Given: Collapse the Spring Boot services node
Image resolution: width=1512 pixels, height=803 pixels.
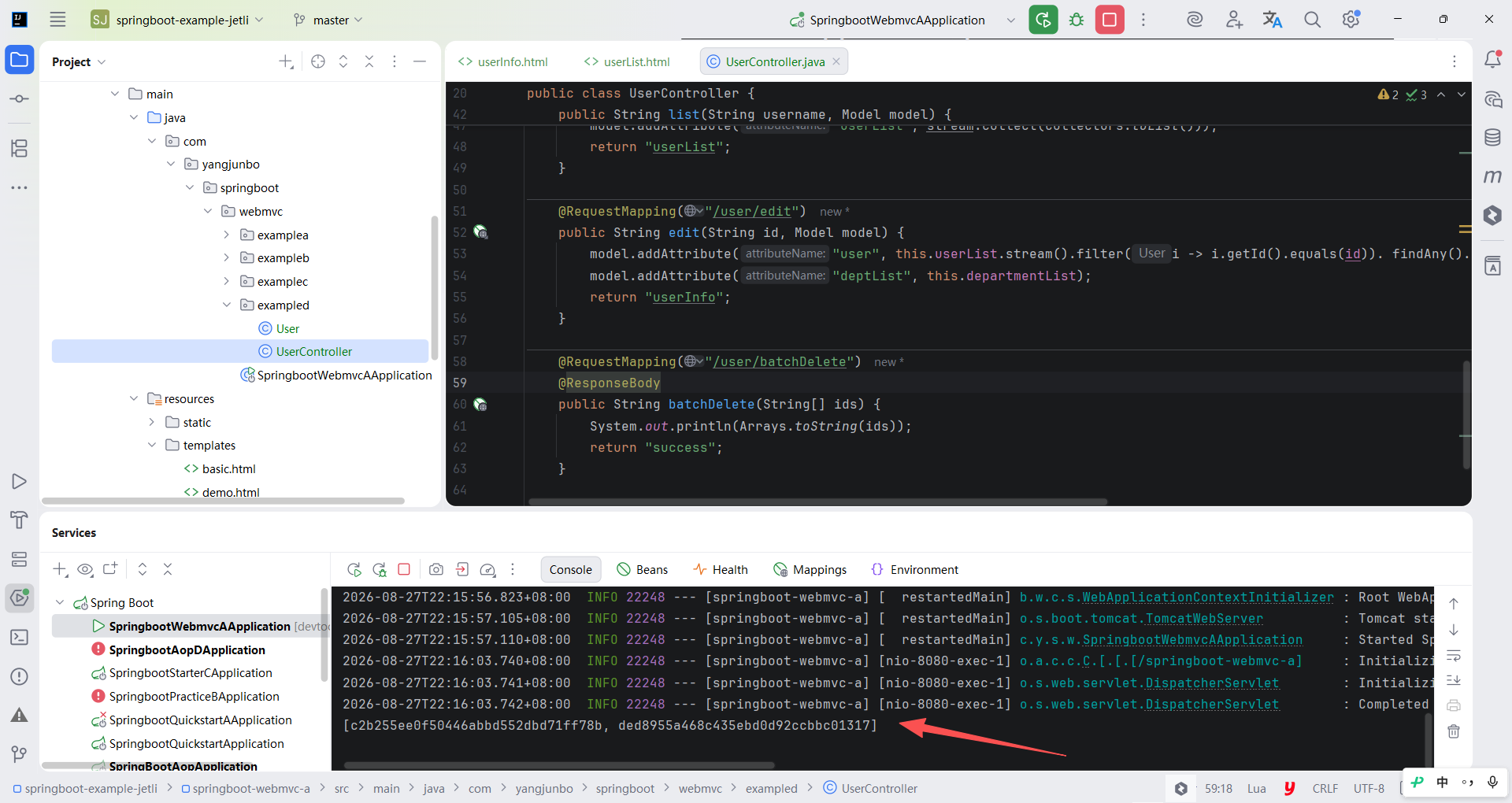Looking at the screenshot, I should coord(60,602).
